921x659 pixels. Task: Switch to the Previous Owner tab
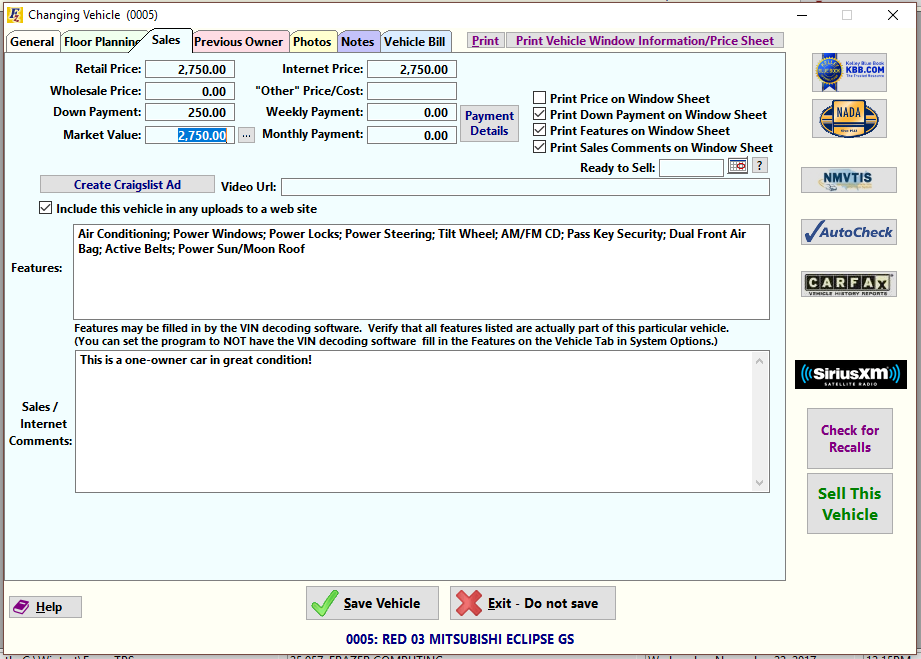(x=240, y=41)
